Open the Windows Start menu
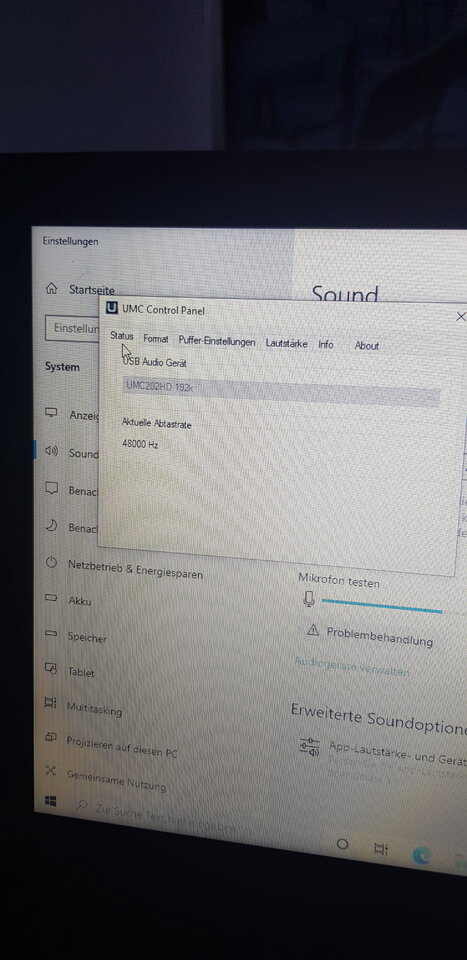Image resolution: width=467 pixels, height=960 pixels. pos(51,801)
